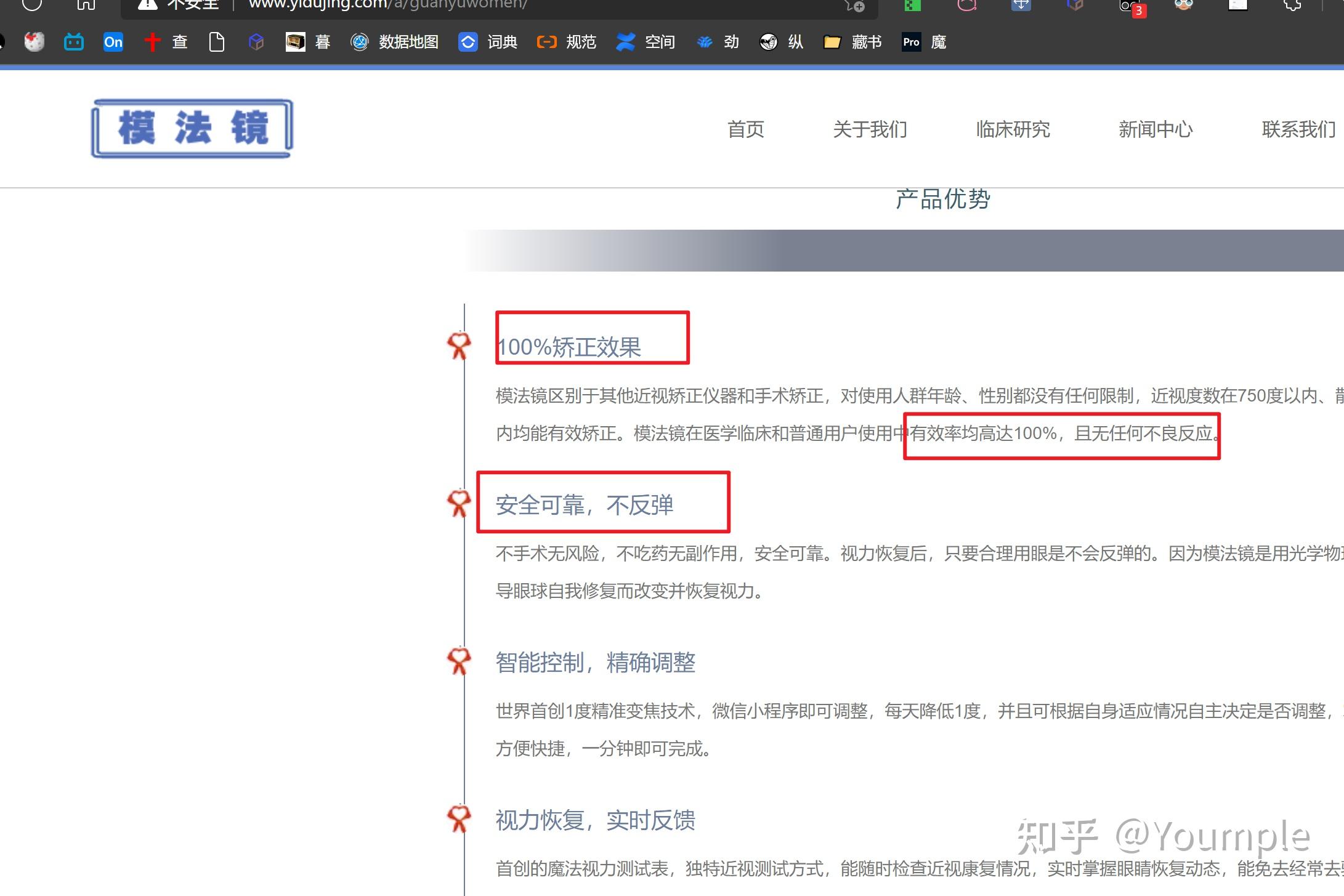Open the blank page bookmark icon
This screenshot has width=1344, height=896.
[x=217, y=42]
